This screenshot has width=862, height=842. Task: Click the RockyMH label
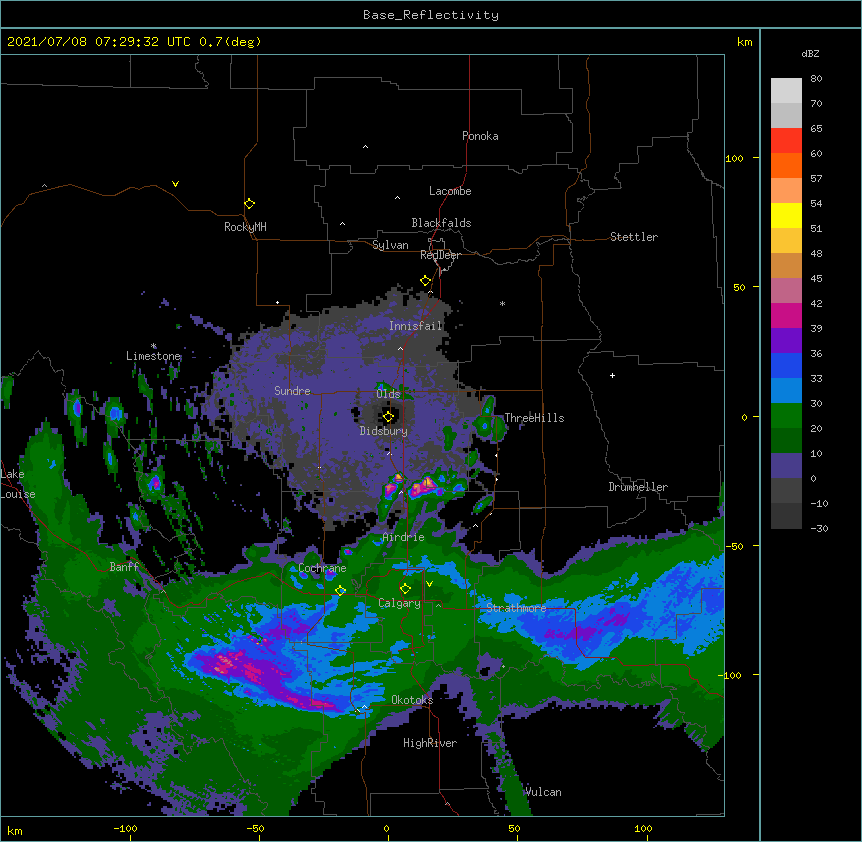pyautogui.click(x=245, y=226)
